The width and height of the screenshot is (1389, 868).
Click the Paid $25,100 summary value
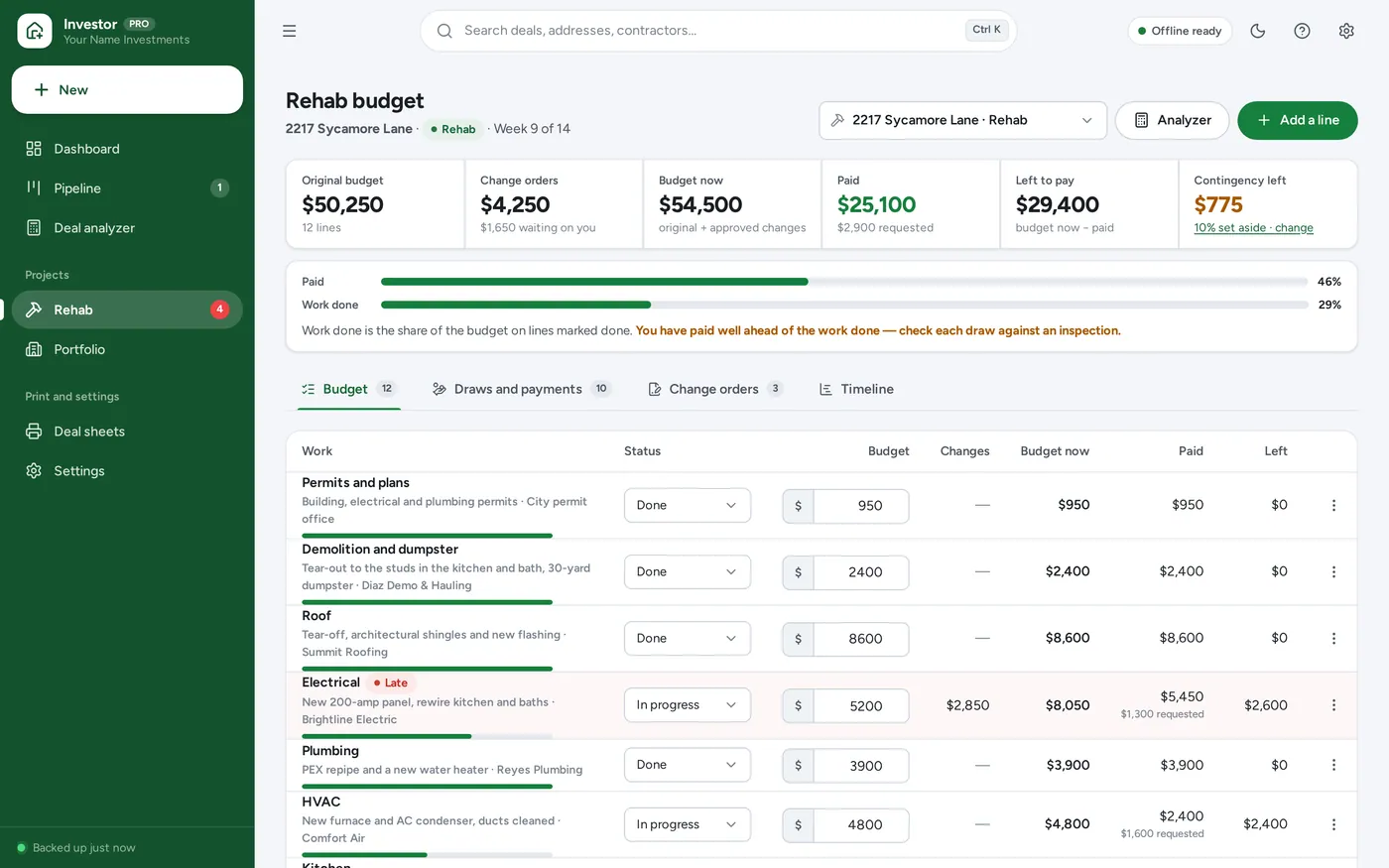click(876, 204)
